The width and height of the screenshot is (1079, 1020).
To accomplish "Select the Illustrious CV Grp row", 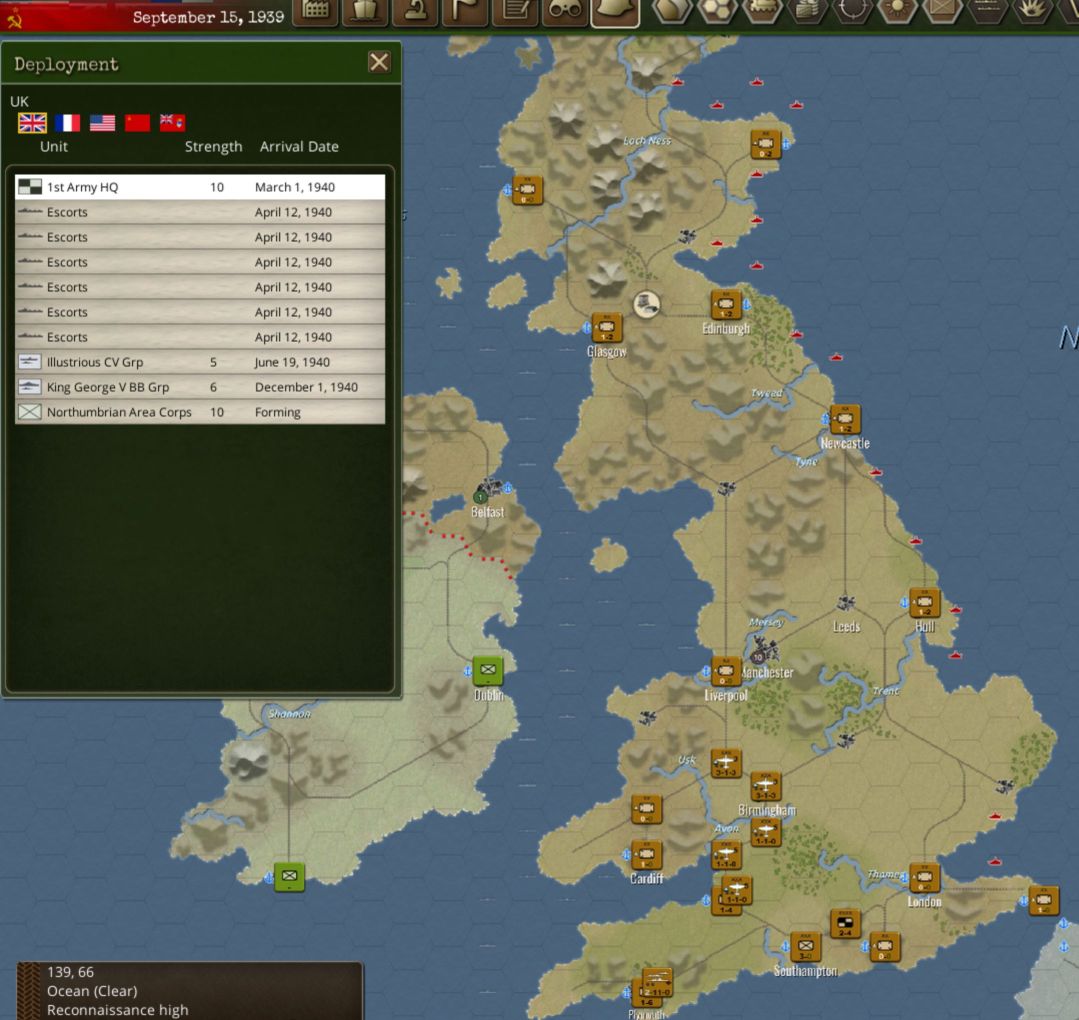I will [200, 362].
